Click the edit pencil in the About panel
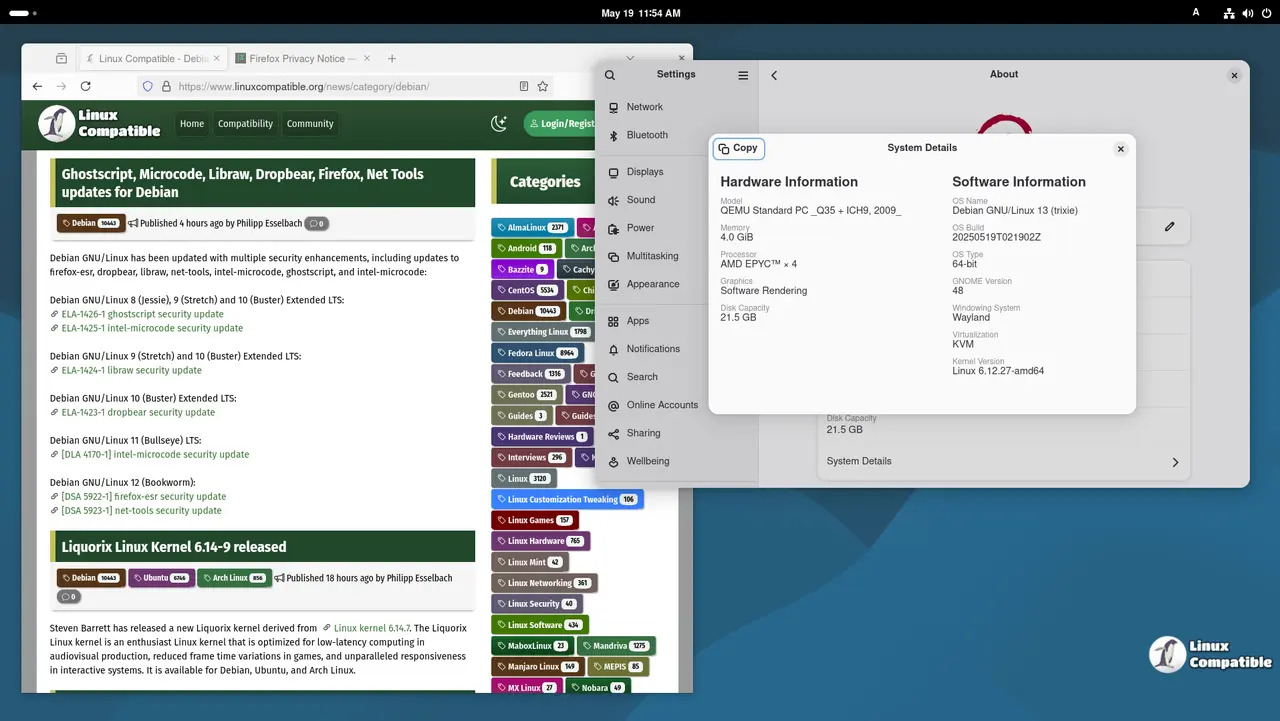Viewport: 1280px width, 721px height. click(x=1169, y=227)
